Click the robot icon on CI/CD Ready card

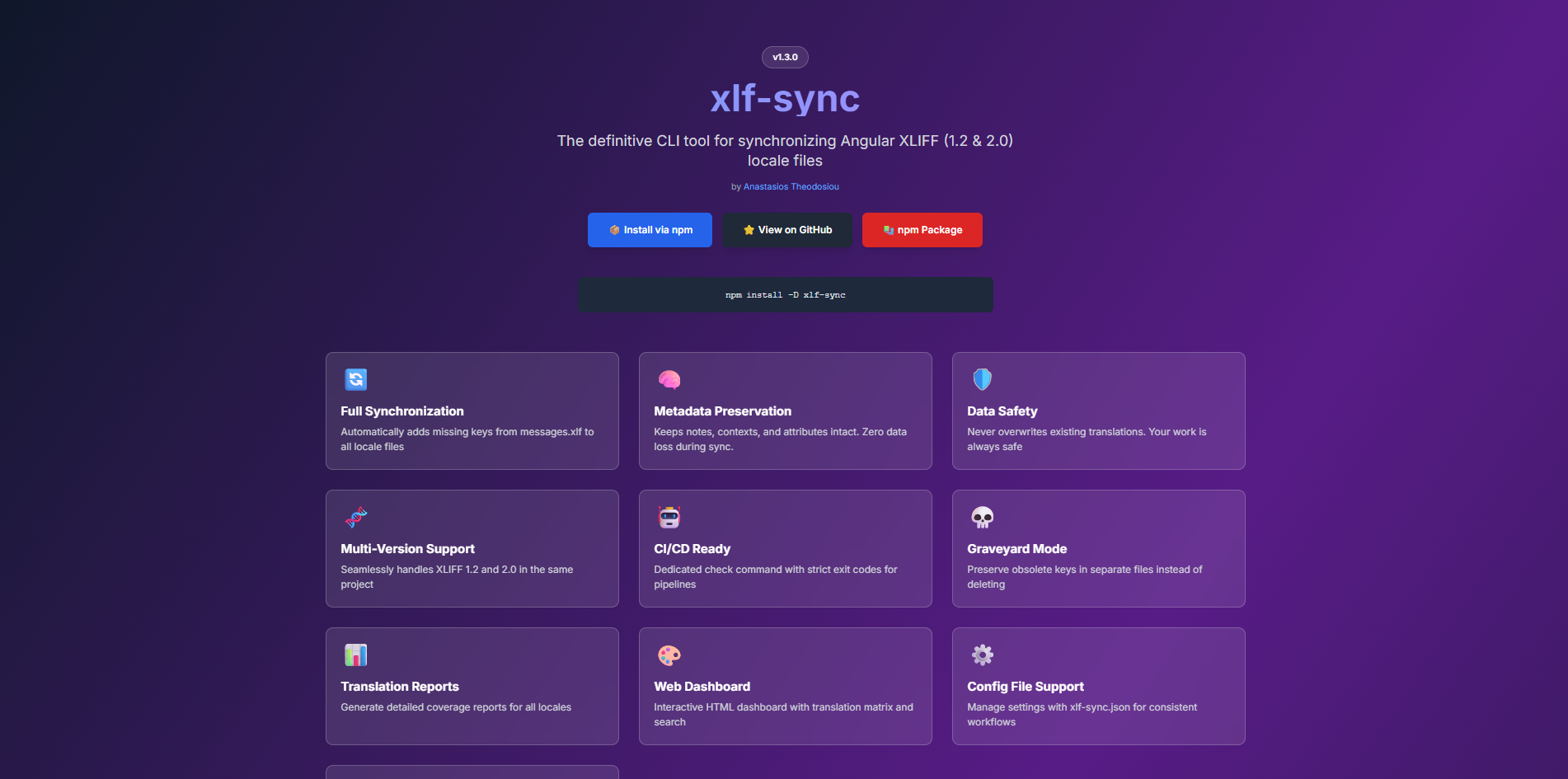click(x=669, y=517)
